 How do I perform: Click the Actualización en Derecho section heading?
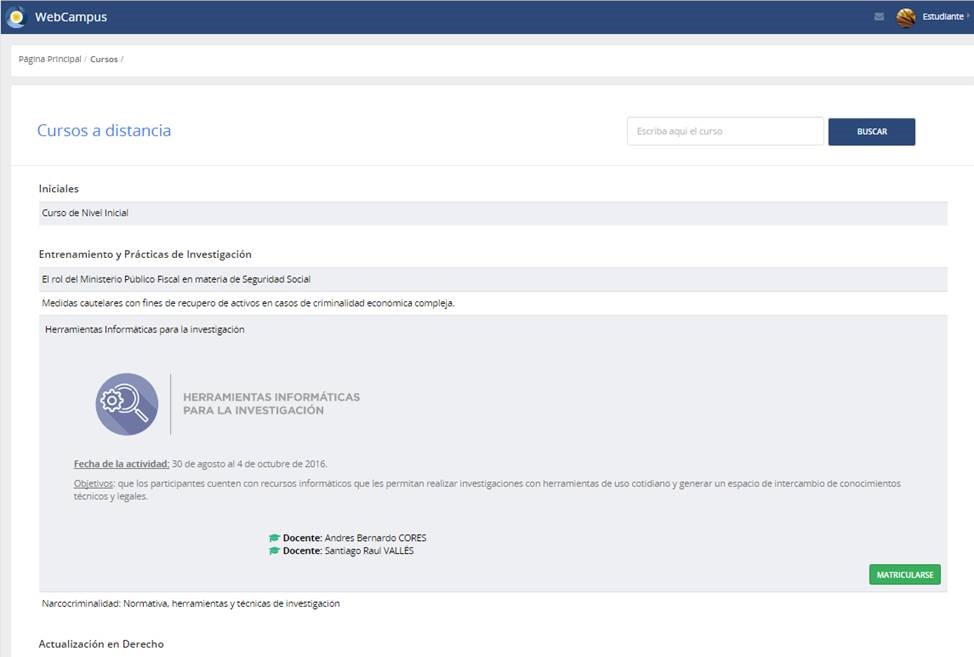tap(101, 644)
